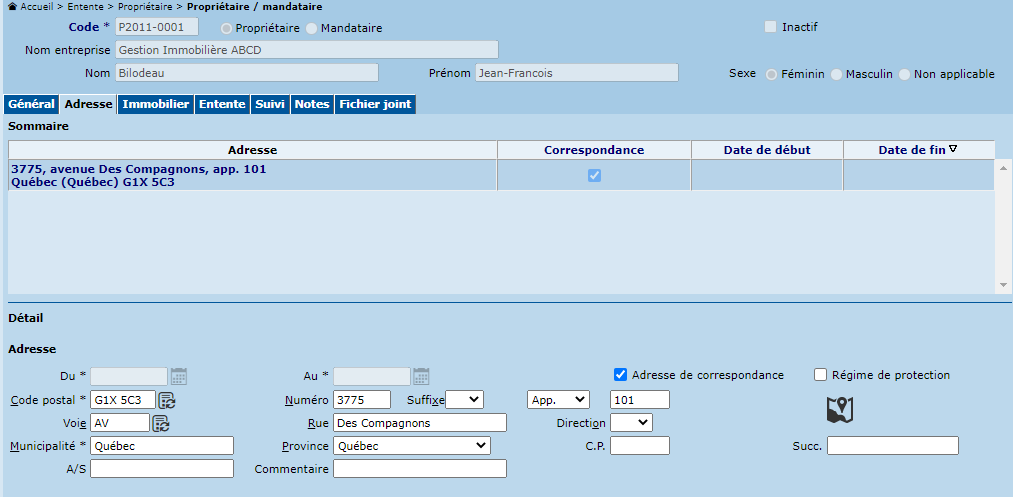
Task: Switch to the Immobilier tab
Action: (155, 104)
